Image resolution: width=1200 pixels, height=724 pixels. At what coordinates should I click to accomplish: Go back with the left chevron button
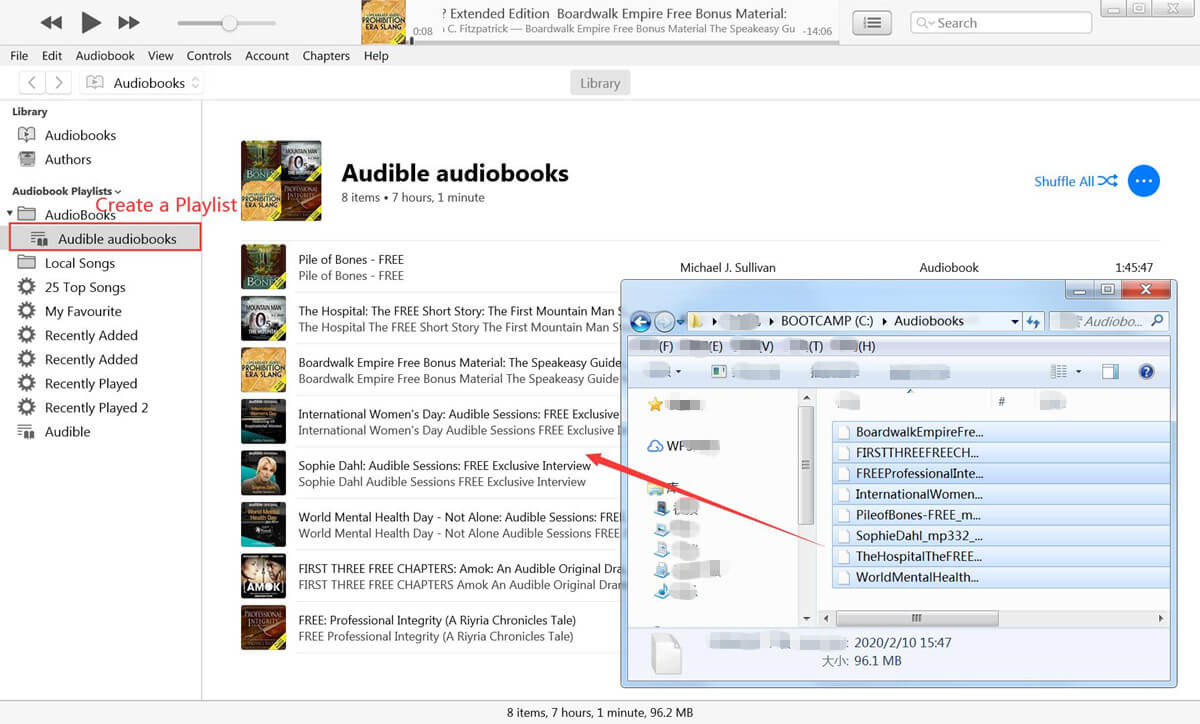[x=33, y=83]
